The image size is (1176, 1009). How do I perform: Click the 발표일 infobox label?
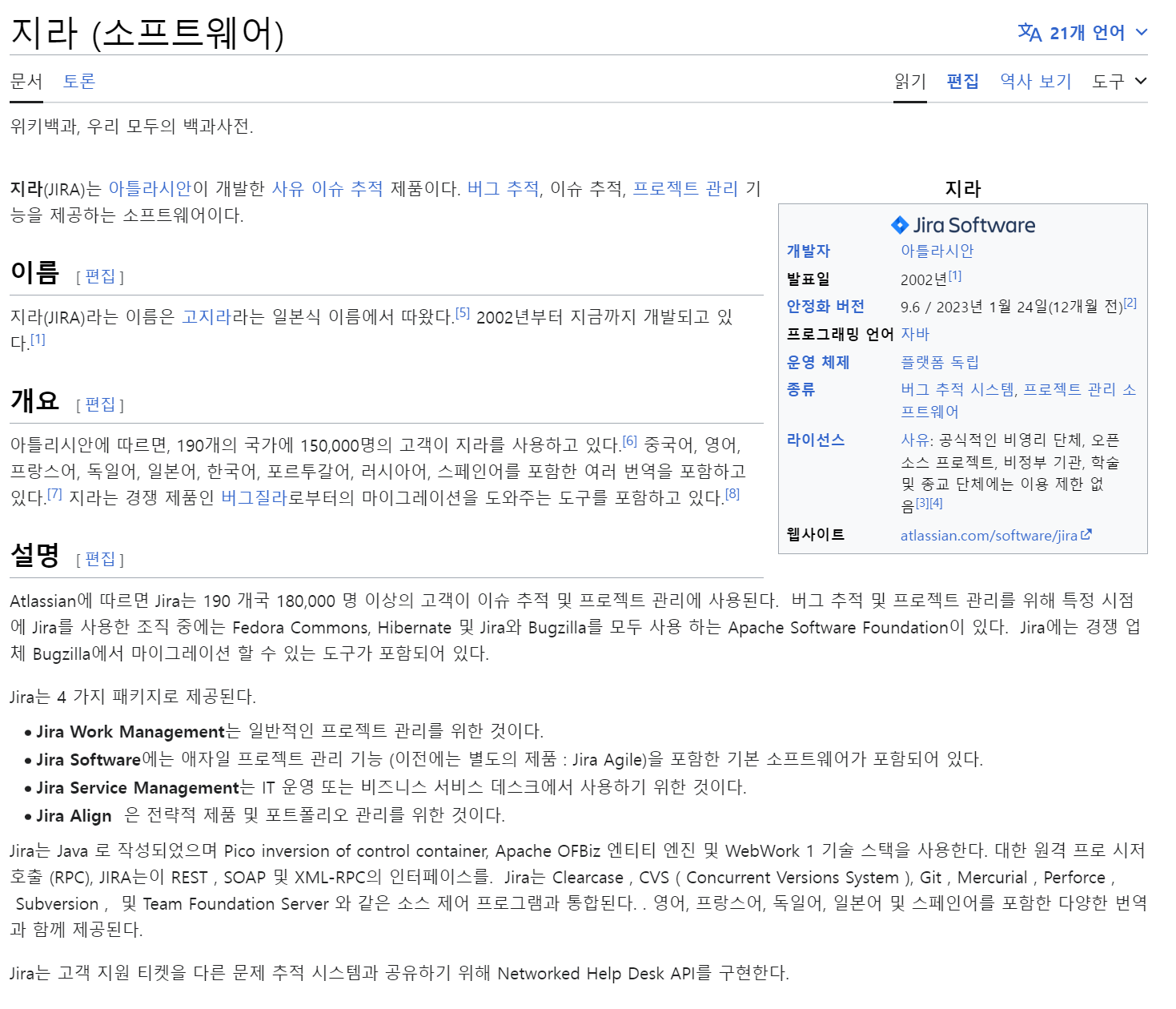pyautogui.click(x=809, y=279)
